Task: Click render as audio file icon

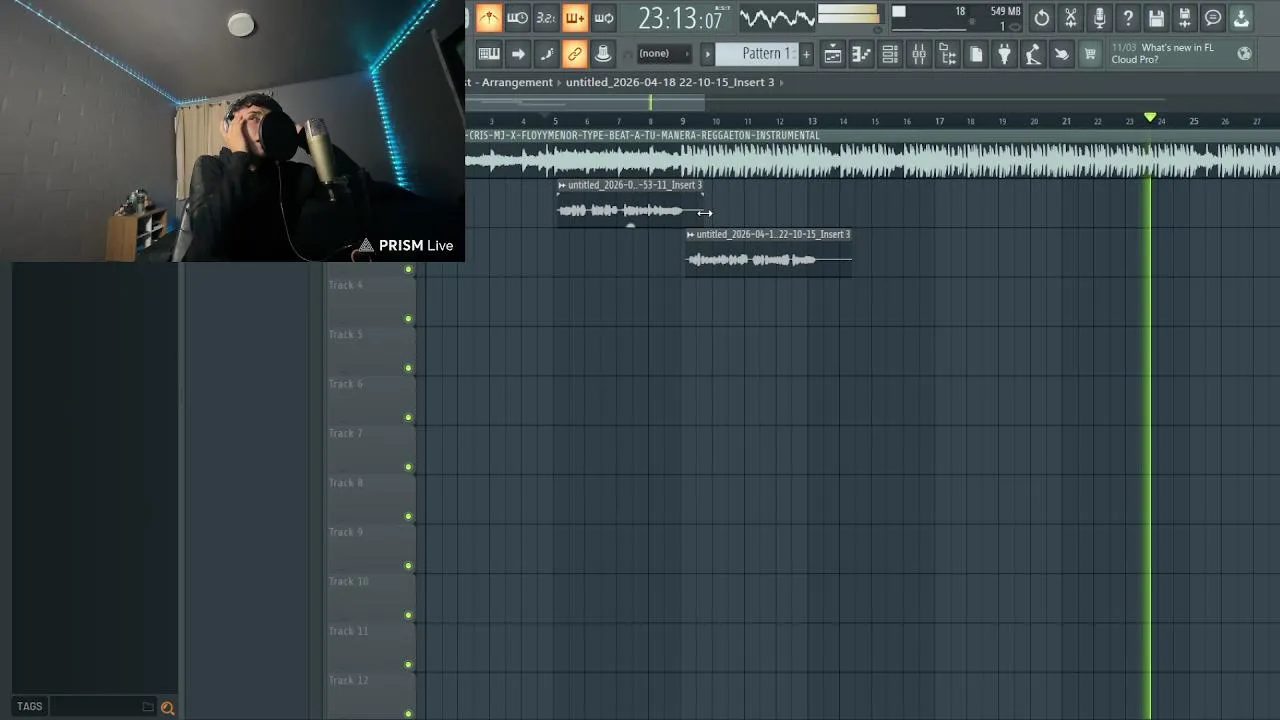Action: [1185, 18]
